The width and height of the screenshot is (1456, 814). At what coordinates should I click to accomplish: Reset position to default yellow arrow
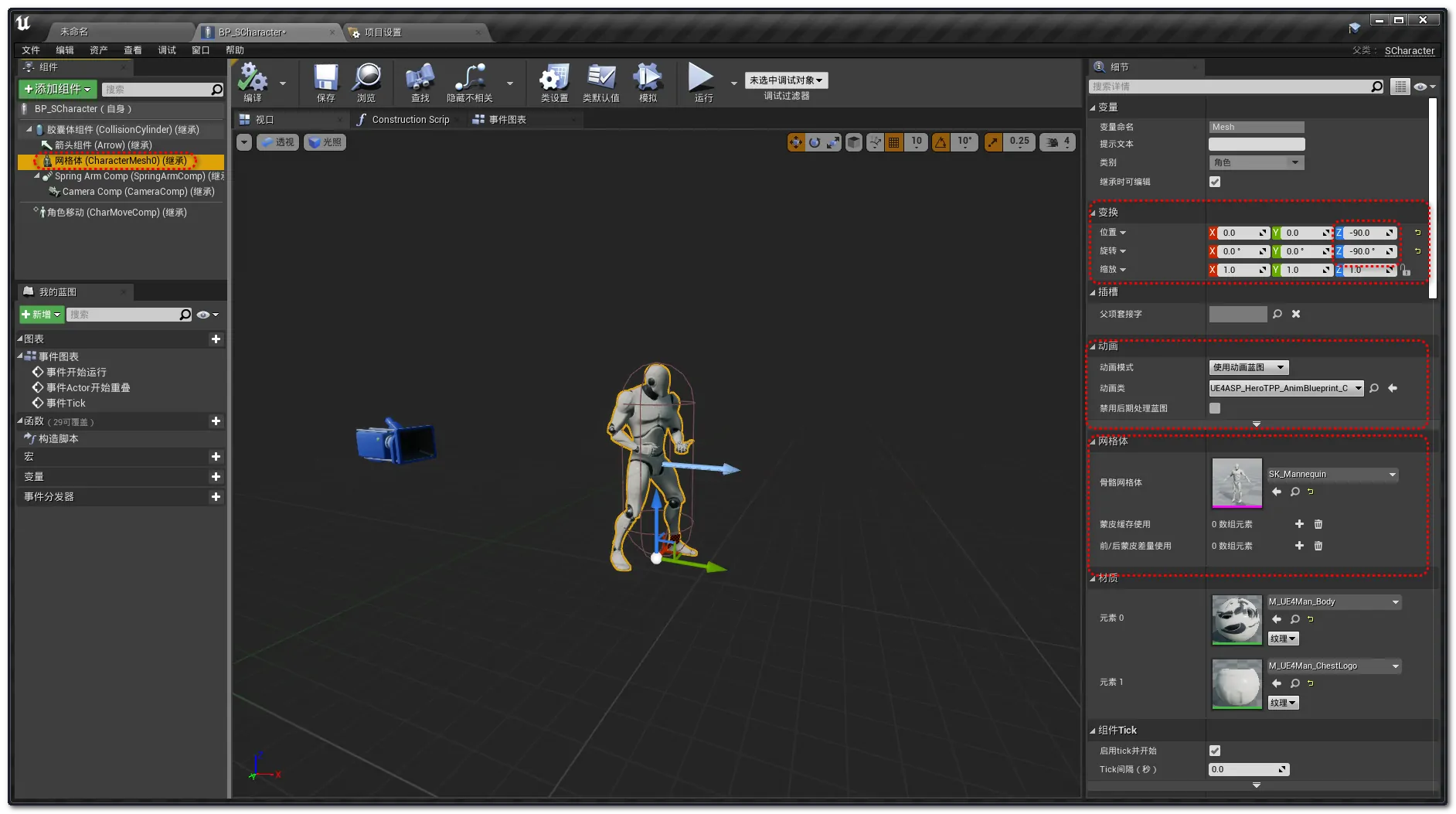click(1417, 233)
